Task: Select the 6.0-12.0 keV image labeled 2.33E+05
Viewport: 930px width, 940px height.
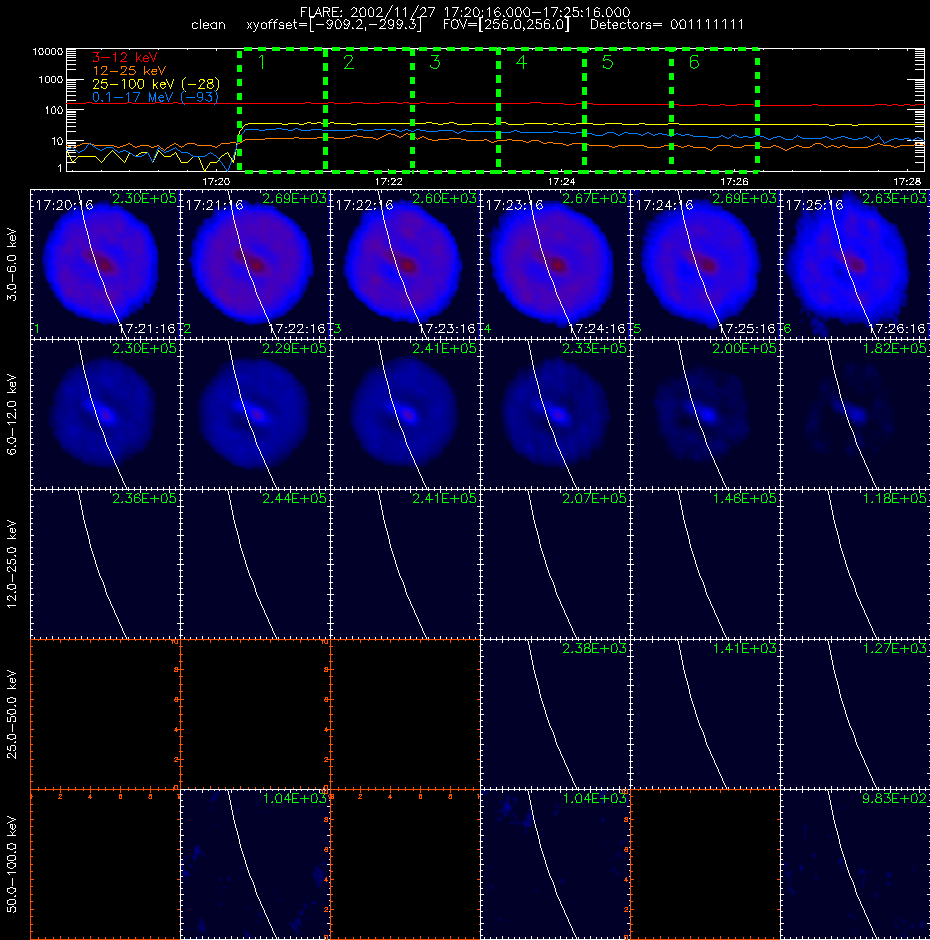Action: point(555,414)
